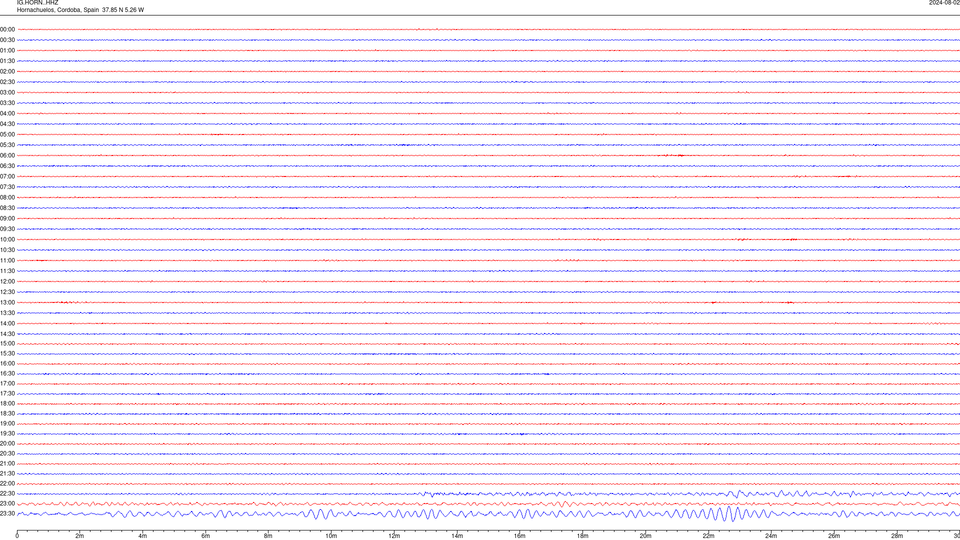Click the "08:30" time row label
Screen dimensions: 960x540
tap(7, 208)
